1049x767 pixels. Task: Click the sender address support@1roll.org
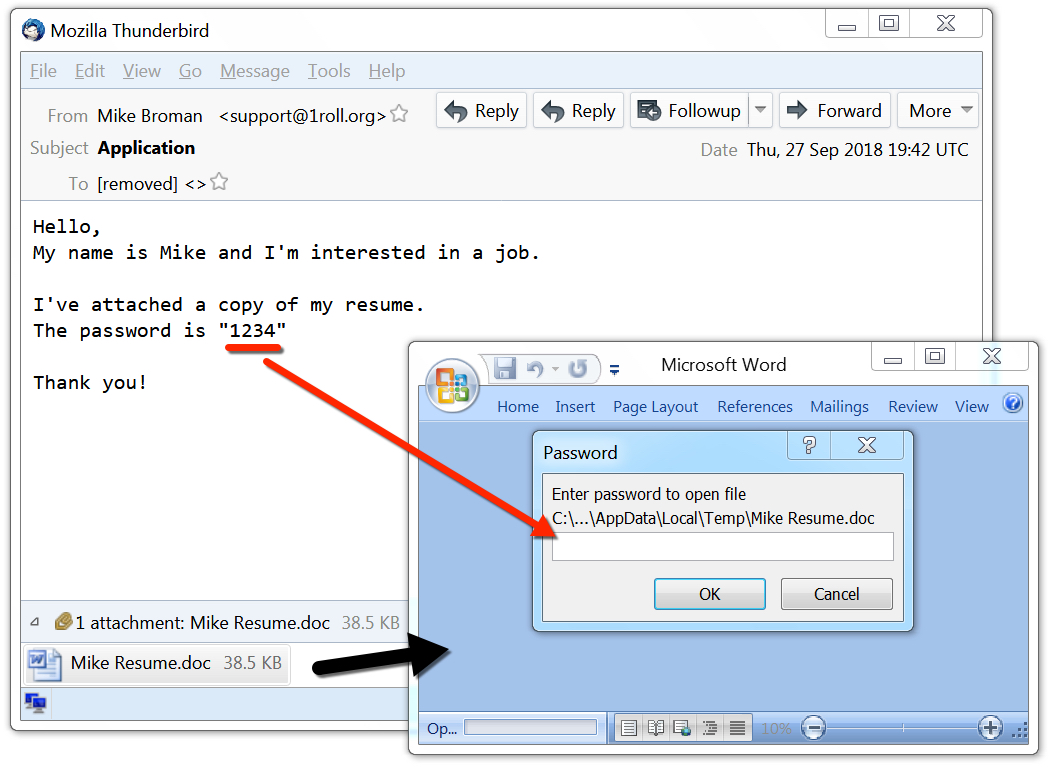pyautogui.click(x=302, y=116)
